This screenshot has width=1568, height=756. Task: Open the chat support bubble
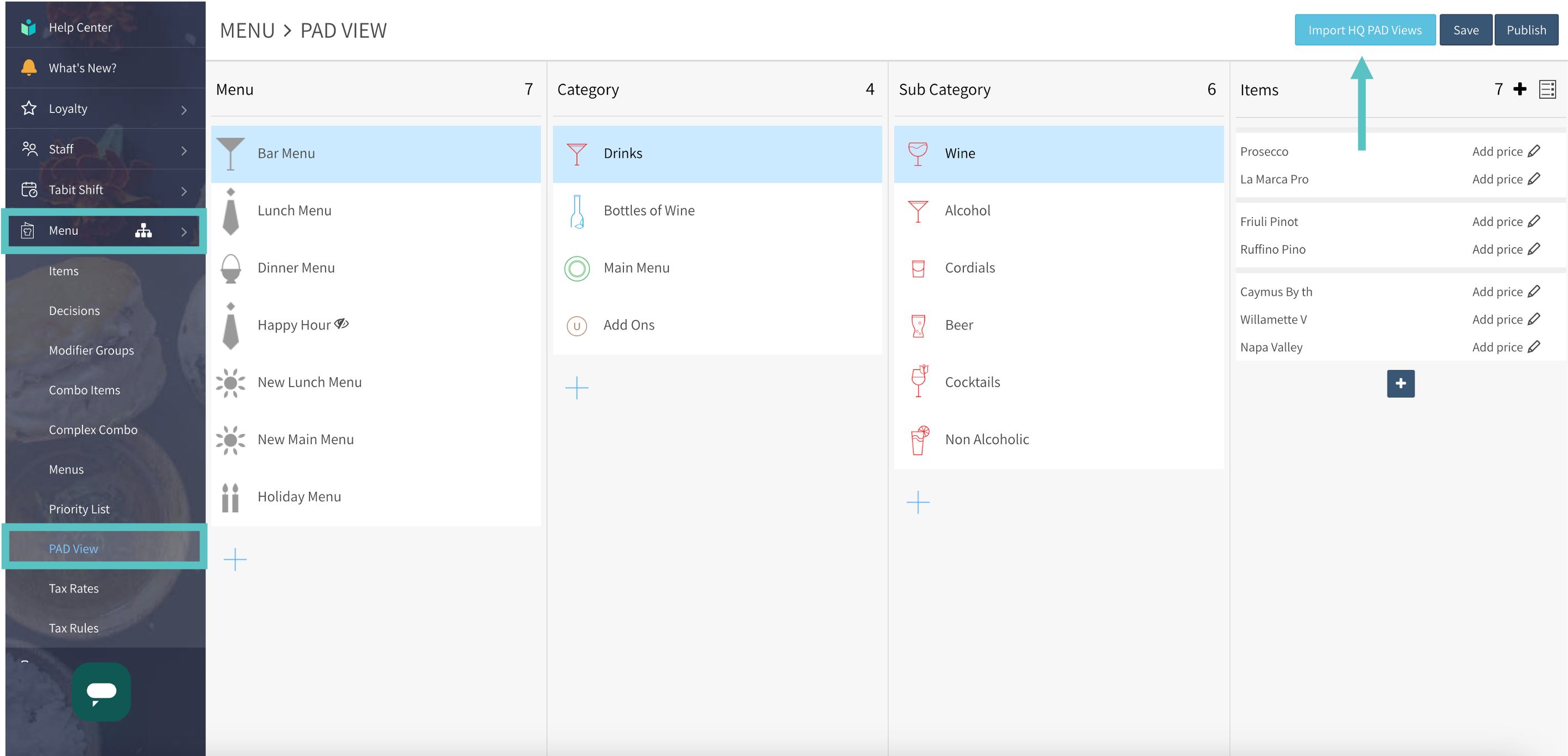tap(101, 692)
